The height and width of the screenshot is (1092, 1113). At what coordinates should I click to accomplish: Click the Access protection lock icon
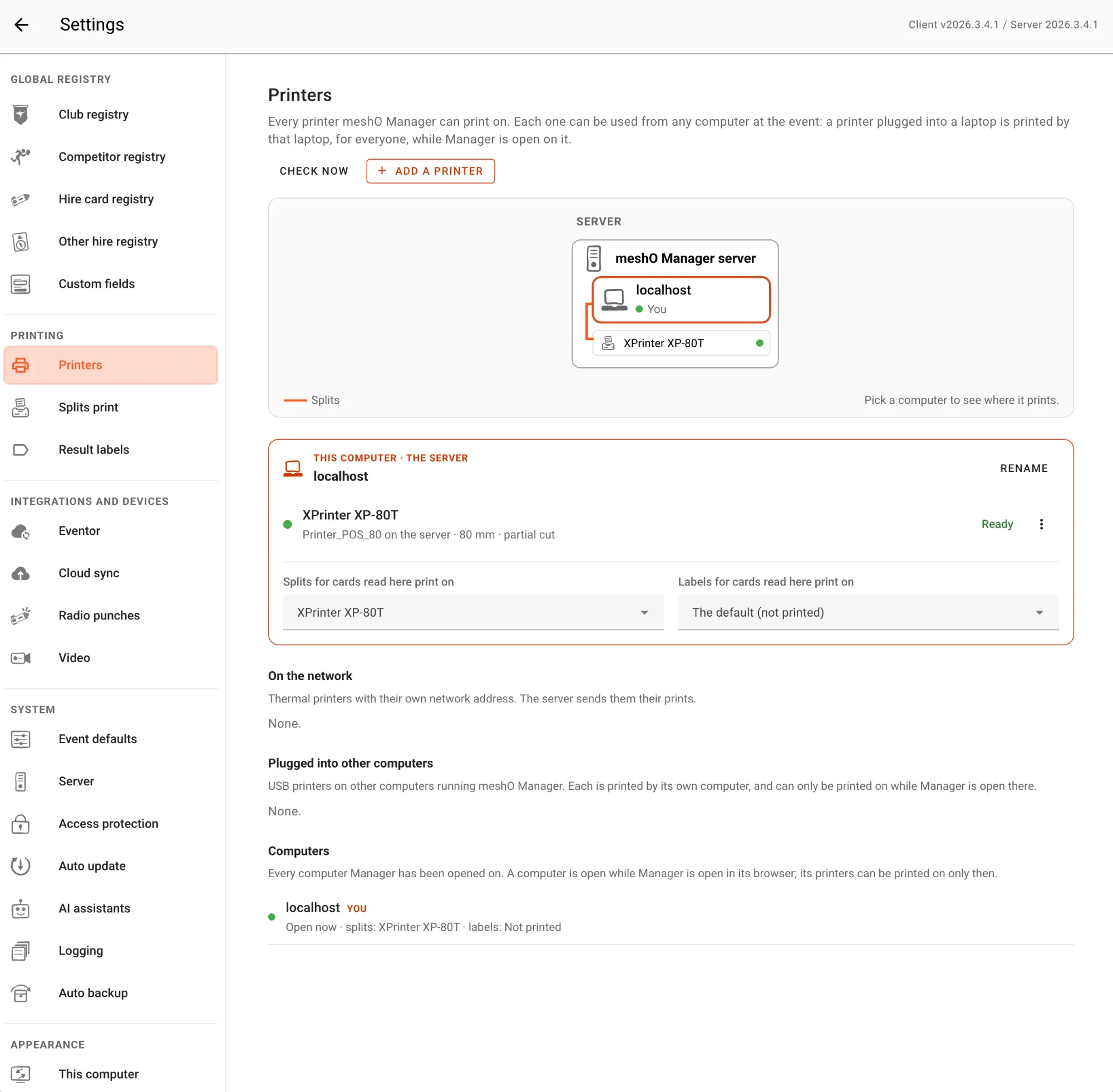pos(21,824)
